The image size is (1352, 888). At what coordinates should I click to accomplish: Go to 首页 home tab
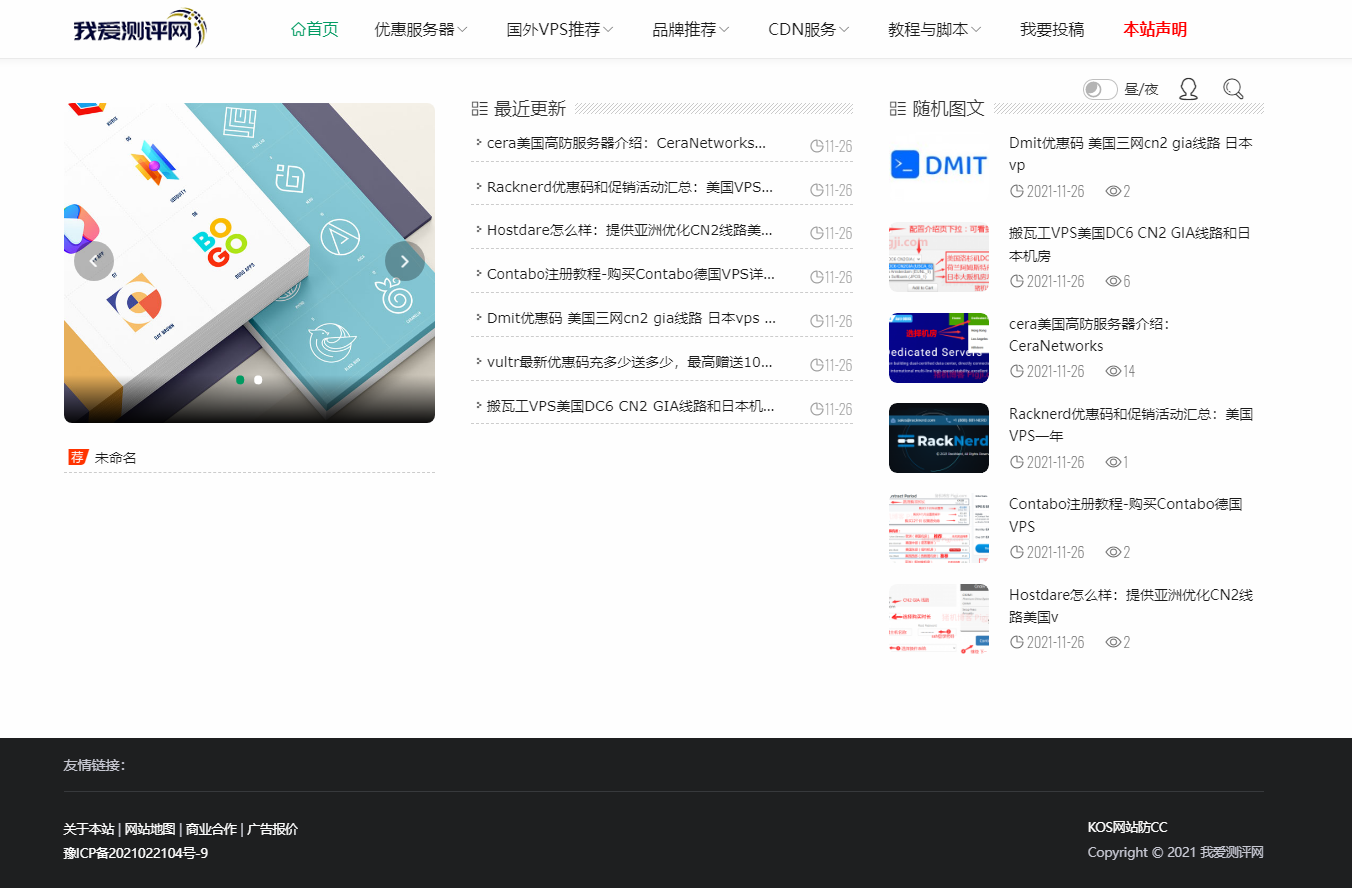point(315,29)
